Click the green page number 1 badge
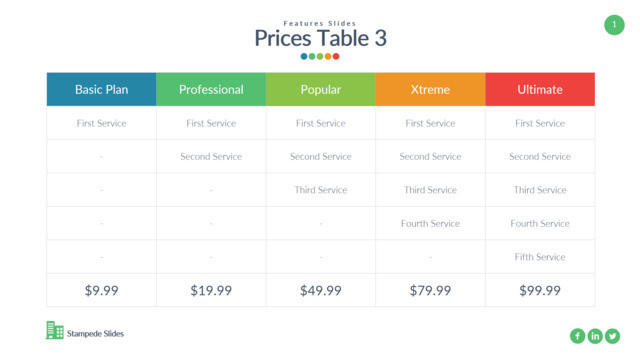This screenshot has height=360, width=640. [614, 25]
